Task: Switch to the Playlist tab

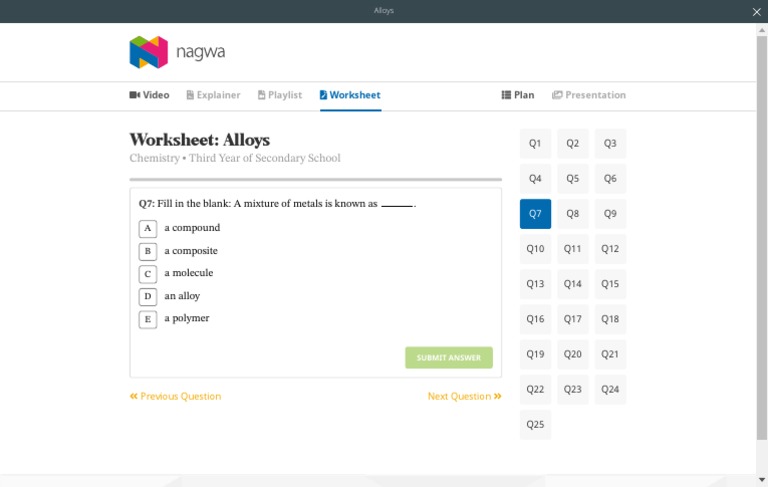Action: point(280,95)
